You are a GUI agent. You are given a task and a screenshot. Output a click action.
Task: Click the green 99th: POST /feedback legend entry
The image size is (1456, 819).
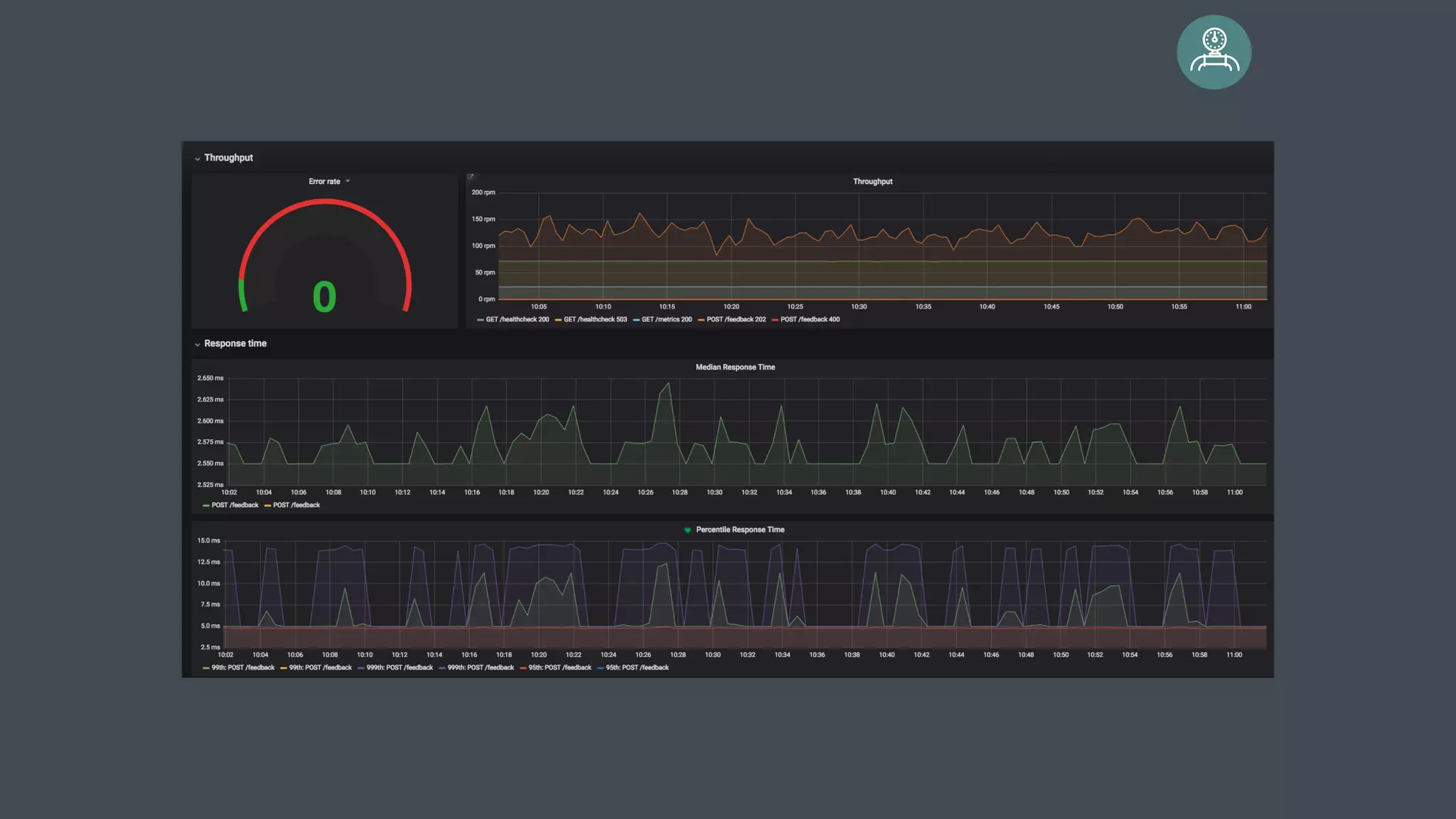tap(242, 668)
